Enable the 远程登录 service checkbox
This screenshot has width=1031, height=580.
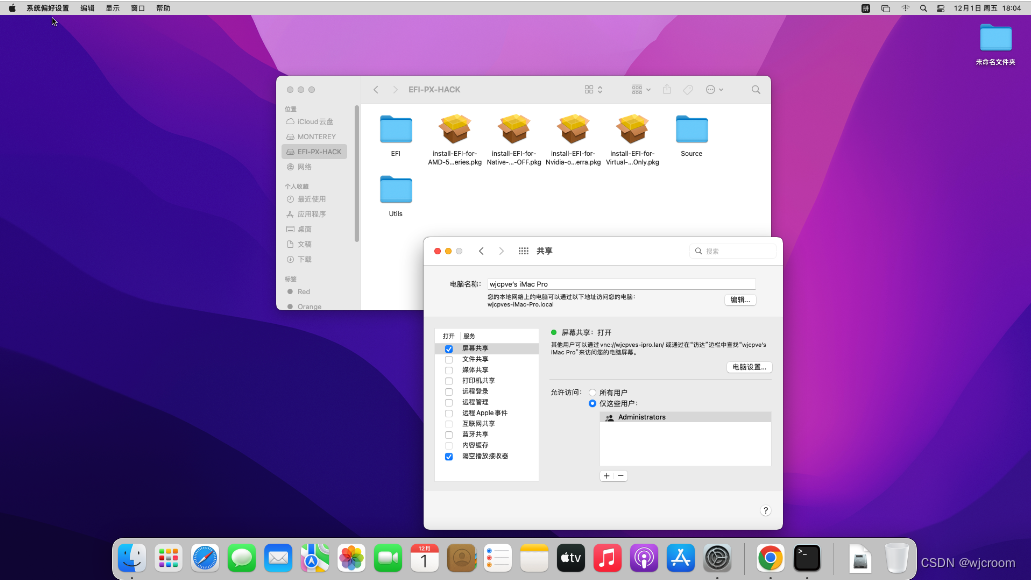point(448,392)
